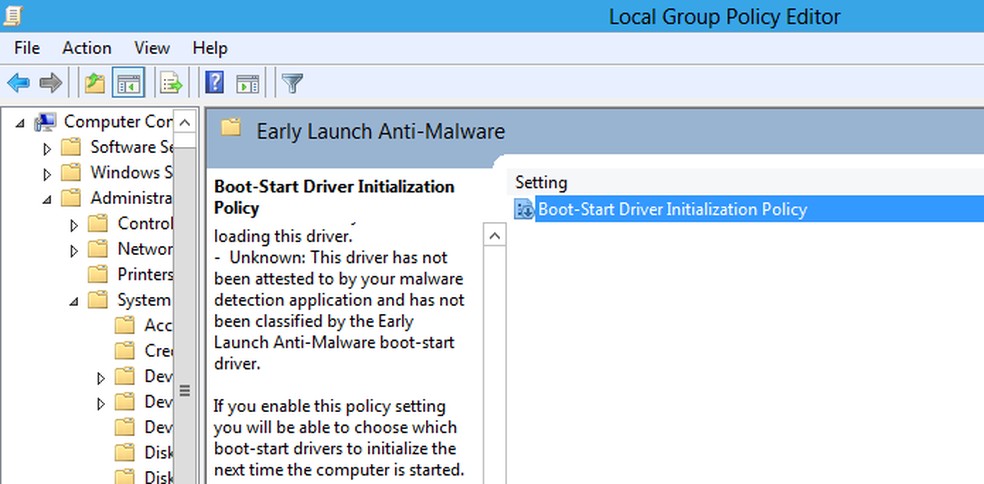The image size is (984, 484).
Task: Click the scroll app icon in title bar
Action: tap(13, 16)
